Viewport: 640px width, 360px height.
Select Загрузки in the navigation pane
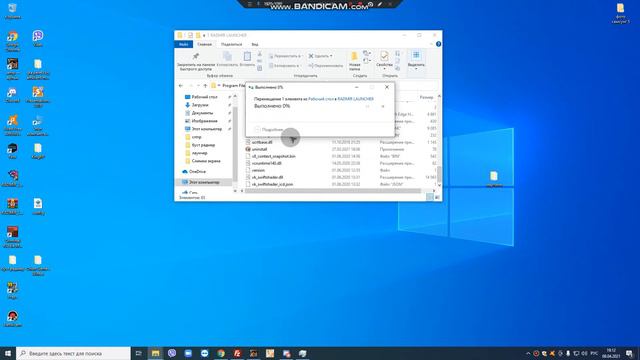tap(200, 105)
